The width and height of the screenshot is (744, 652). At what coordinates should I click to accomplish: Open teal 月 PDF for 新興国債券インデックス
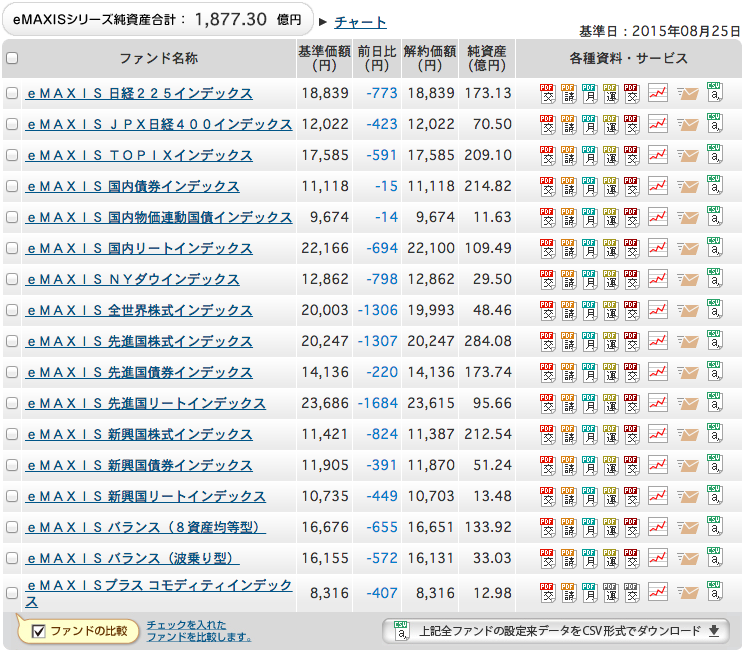coord(589,466)
